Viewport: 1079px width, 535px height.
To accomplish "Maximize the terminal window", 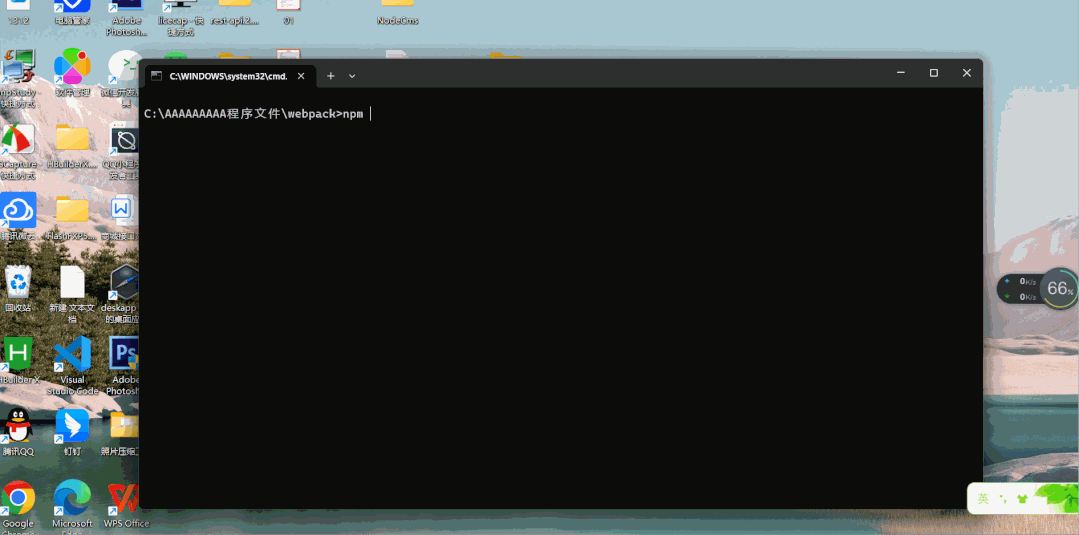I will click(933, 73).
